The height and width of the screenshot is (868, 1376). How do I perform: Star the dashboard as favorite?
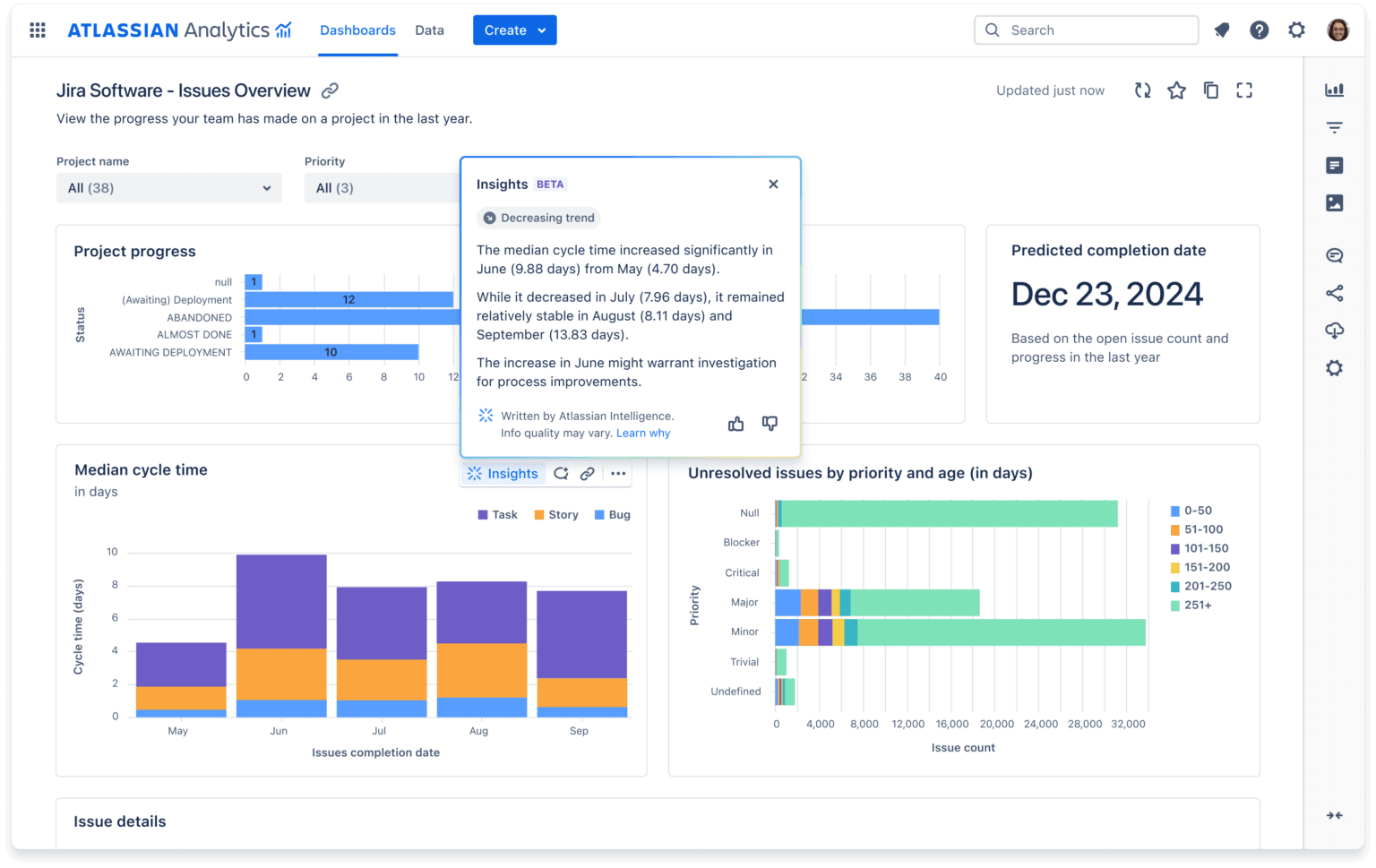(1177, 90)
